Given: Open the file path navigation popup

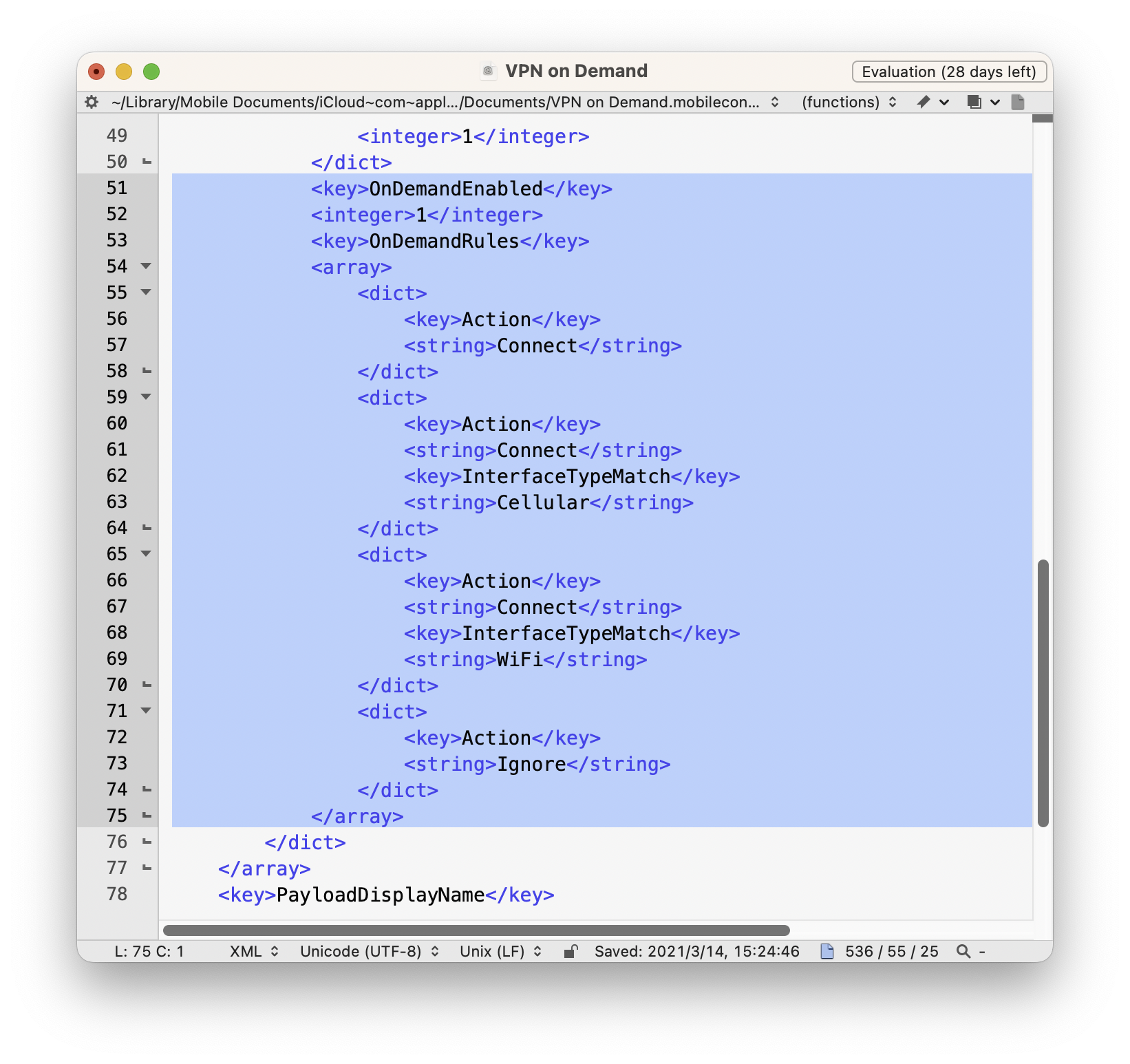Looking at the screenshot, I should tap(445, 102).
